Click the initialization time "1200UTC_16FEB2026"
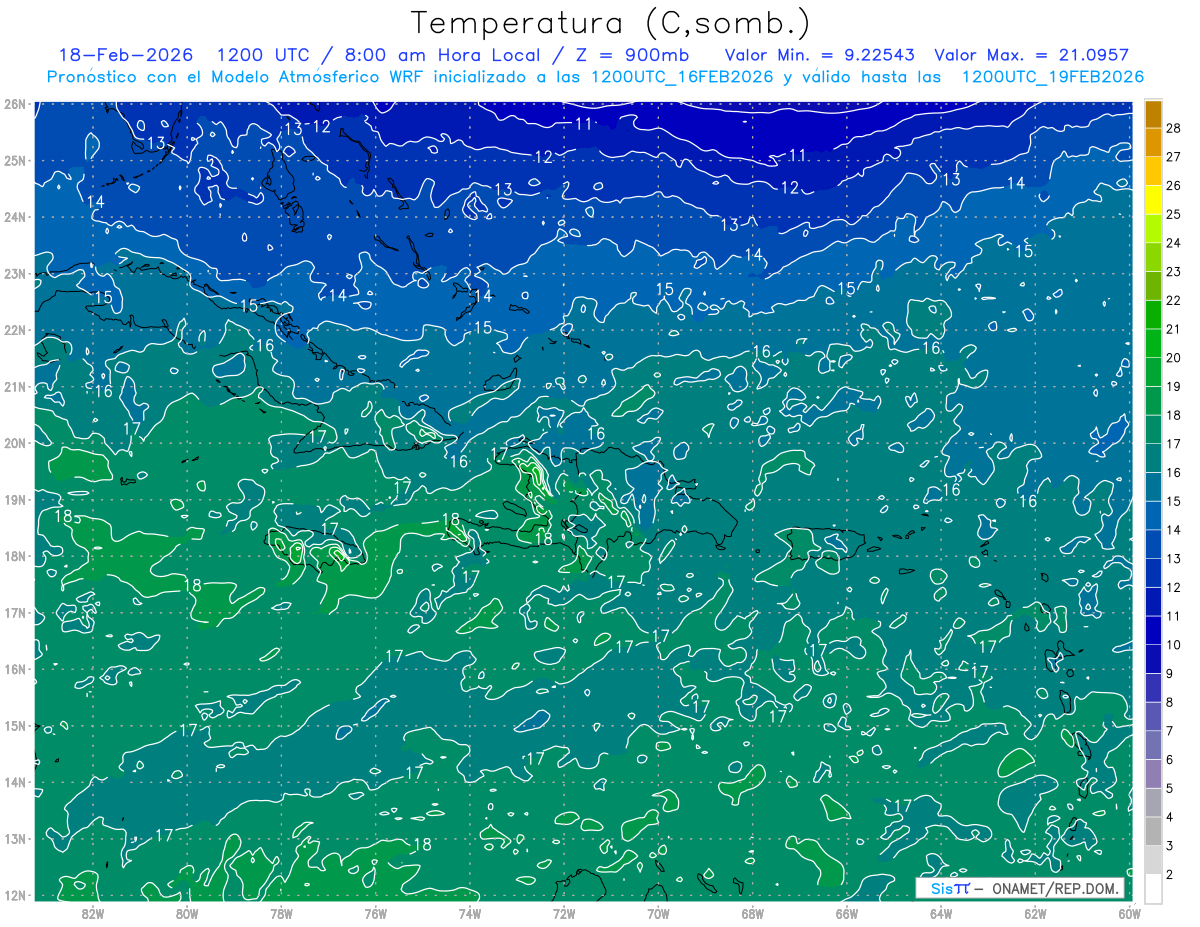1200x927 pixels. click(x=682, y=77)
